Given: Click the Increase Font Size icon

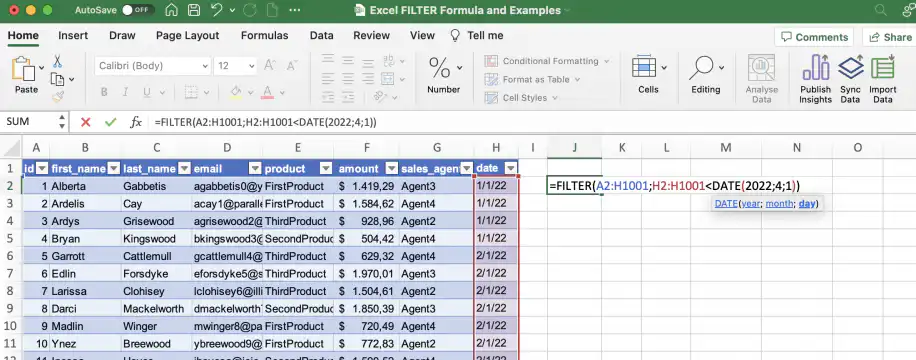Looking at the screenshot, I should tap(269, 65).
